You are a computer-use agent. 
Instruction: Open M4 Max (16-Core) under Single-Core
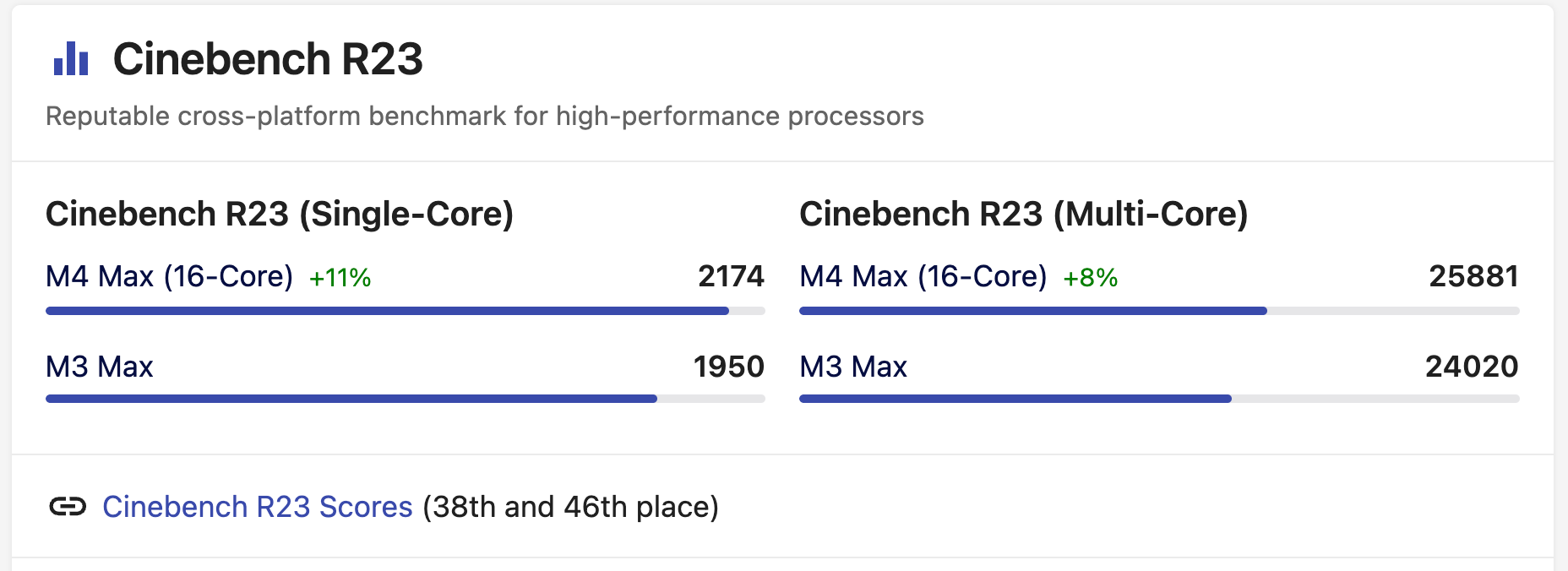169,277
